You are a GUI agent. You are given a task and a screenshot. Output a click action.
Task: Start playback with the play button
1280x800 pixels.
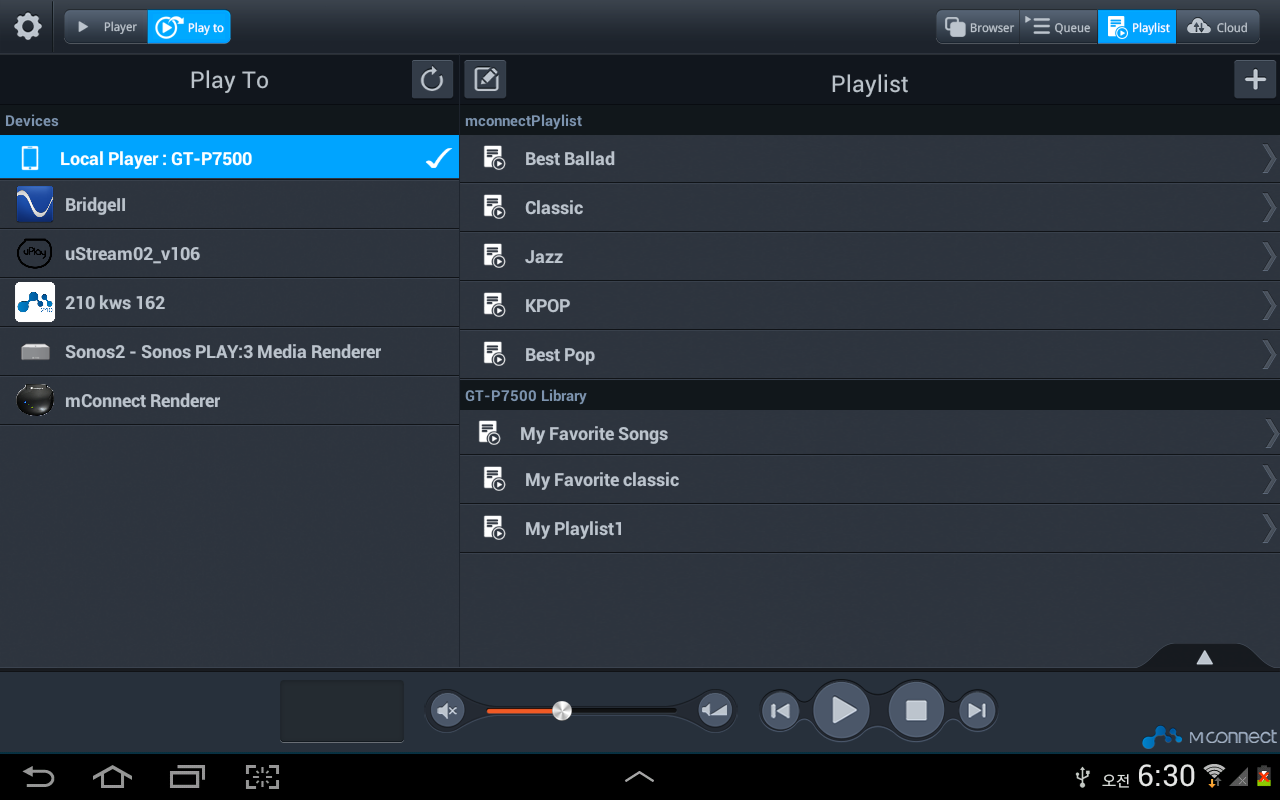842,711
